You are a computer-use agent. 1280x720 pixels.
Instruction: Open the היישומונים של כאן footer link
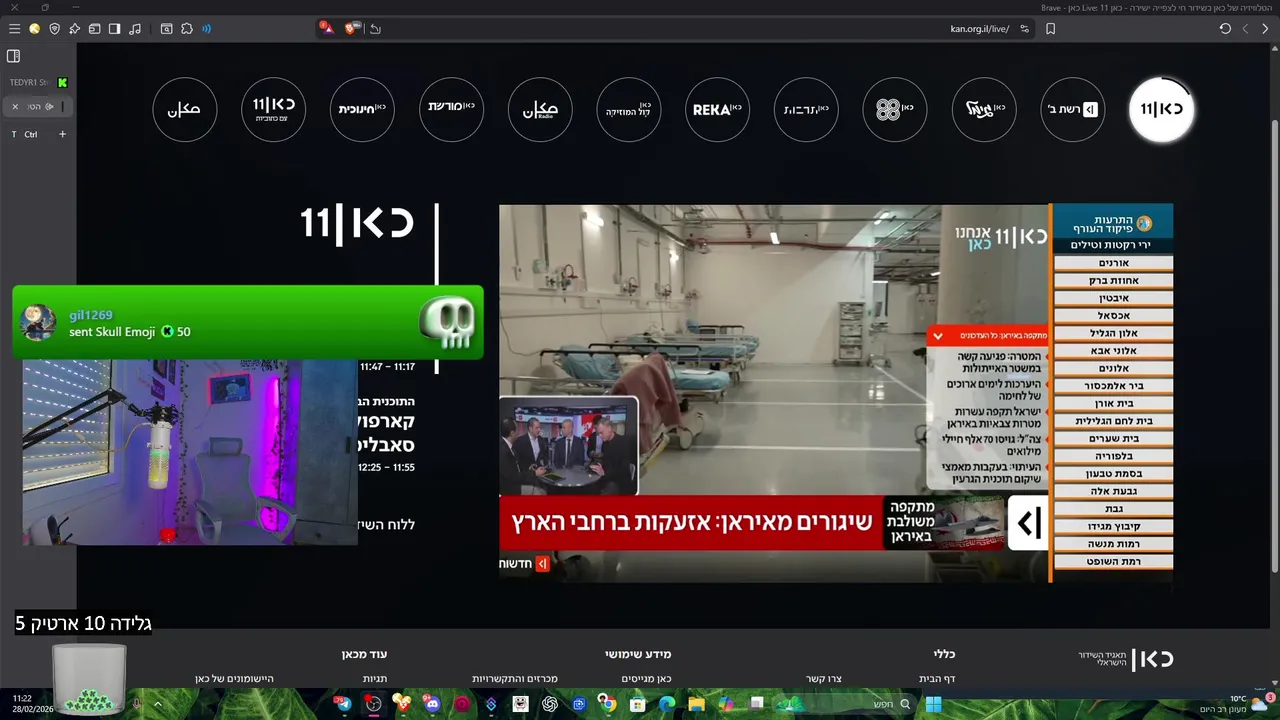[234, 679]
